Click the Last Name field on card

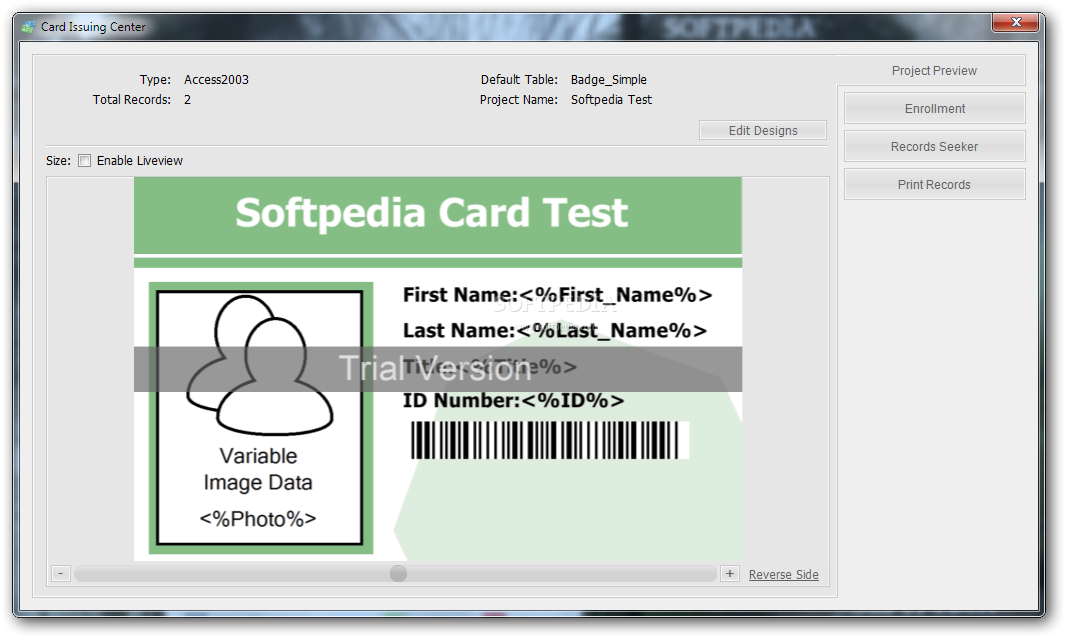click(x=554, y=331)
